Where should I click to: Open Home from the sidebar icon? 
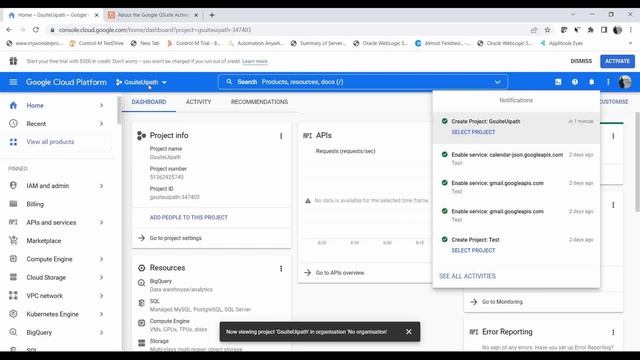point(13,105)
